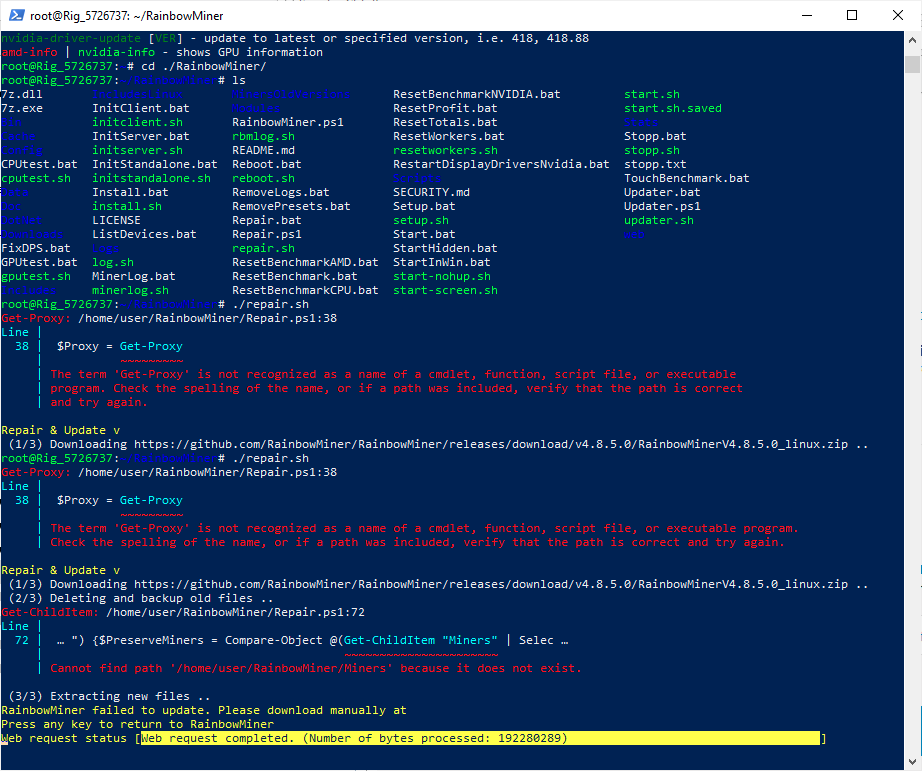Viewport: 922px width, 771px height.
Task: Select setup.sh in the listing
Action: (x=420, y=220)
